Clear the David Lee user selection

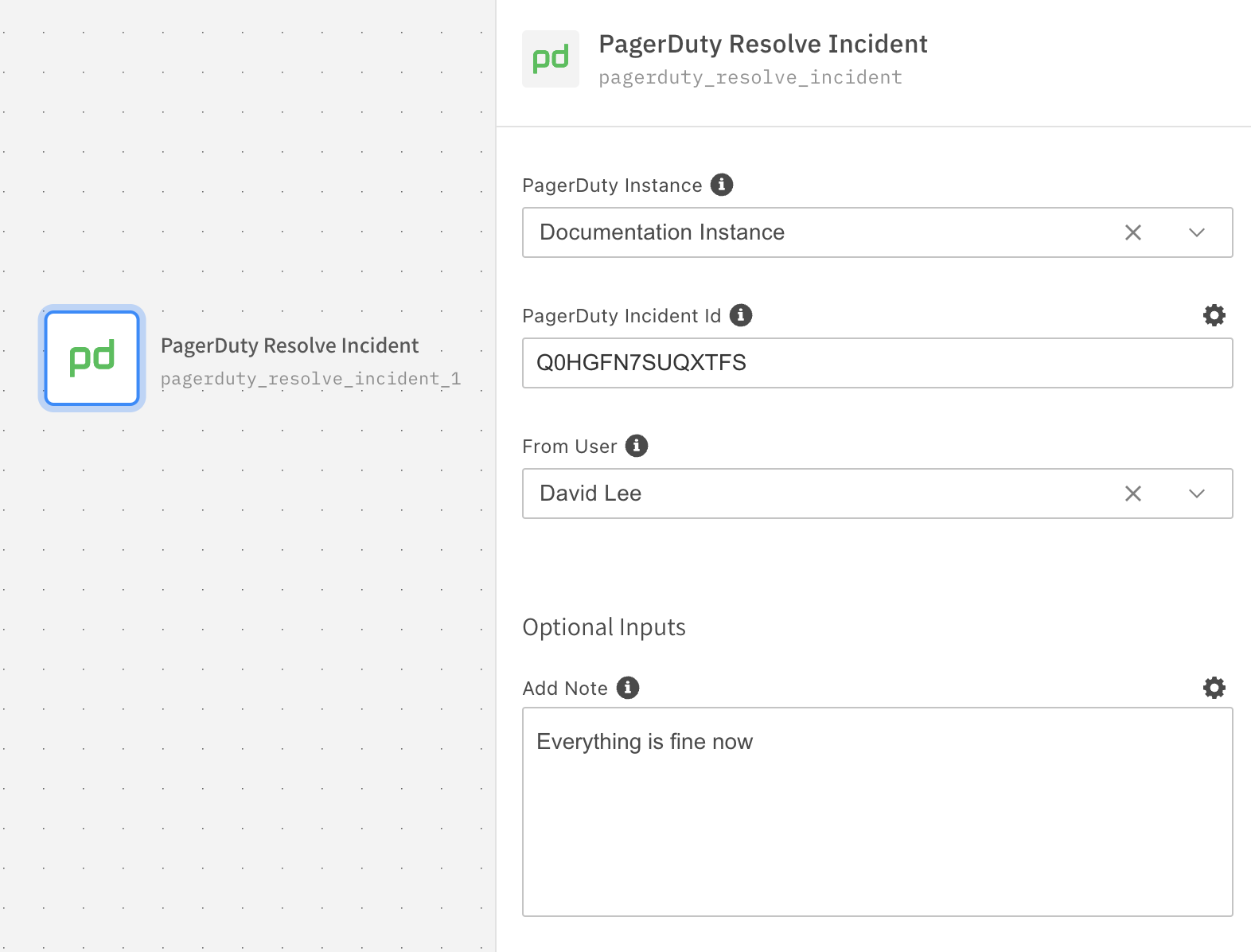click(x=1132, y=494)
